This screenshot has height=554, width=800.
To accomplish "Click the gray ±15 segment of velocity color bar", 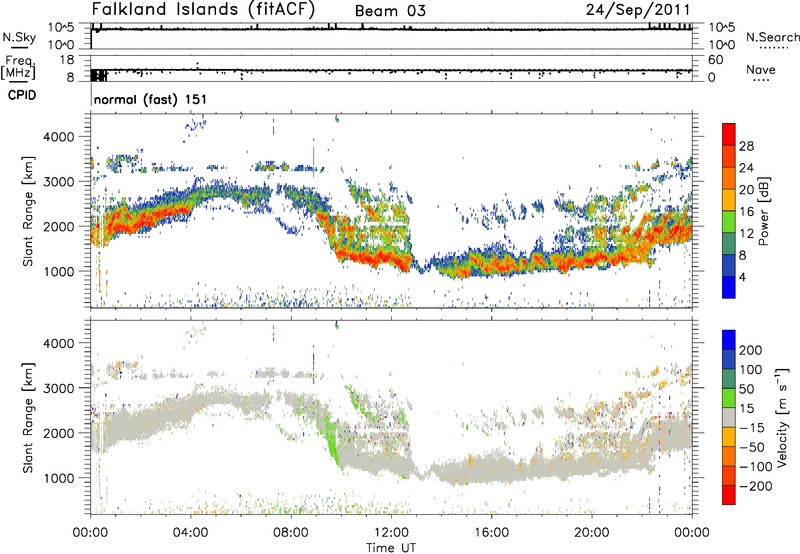I will tap(729, 417).
